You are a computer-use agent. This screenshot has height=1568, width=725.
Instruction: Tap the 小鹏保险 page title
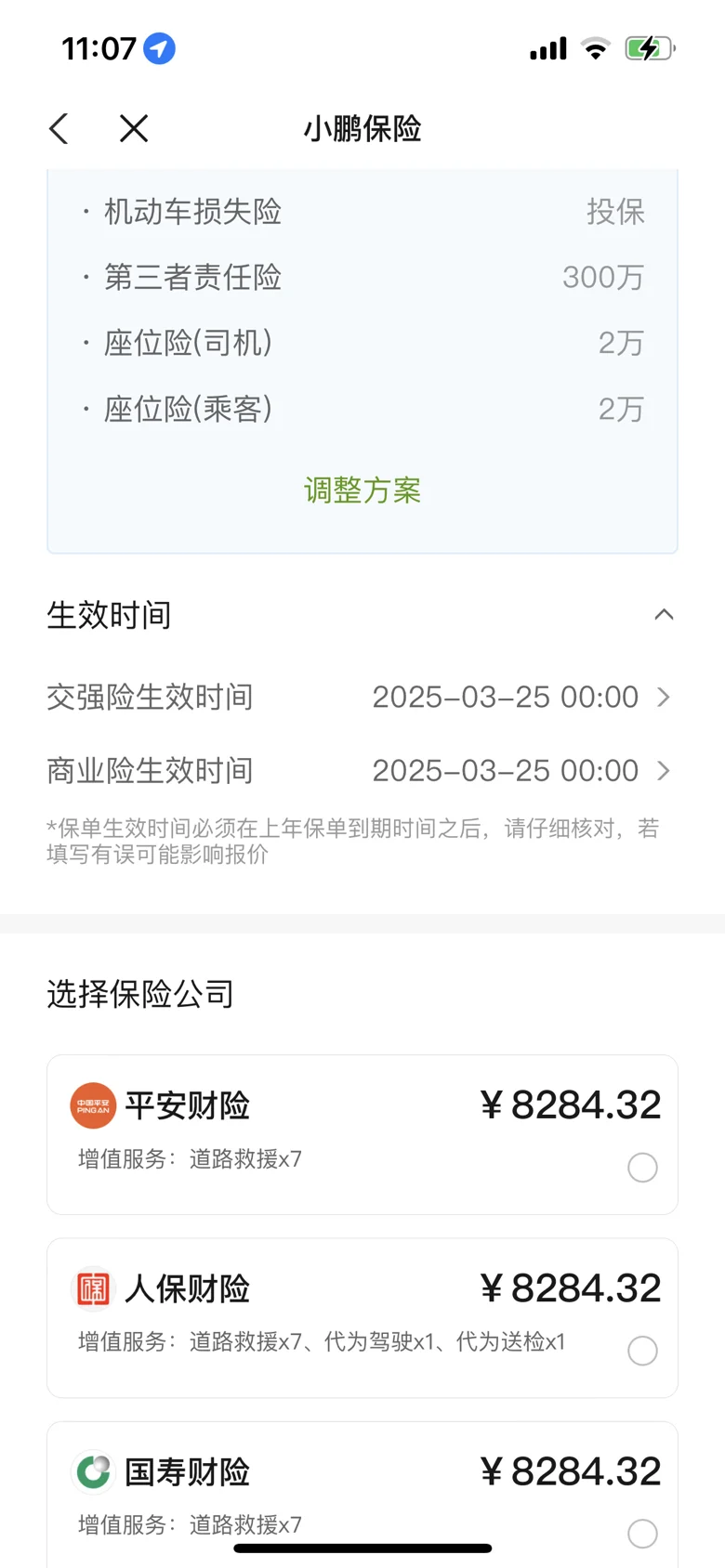(x=362, y=129)
